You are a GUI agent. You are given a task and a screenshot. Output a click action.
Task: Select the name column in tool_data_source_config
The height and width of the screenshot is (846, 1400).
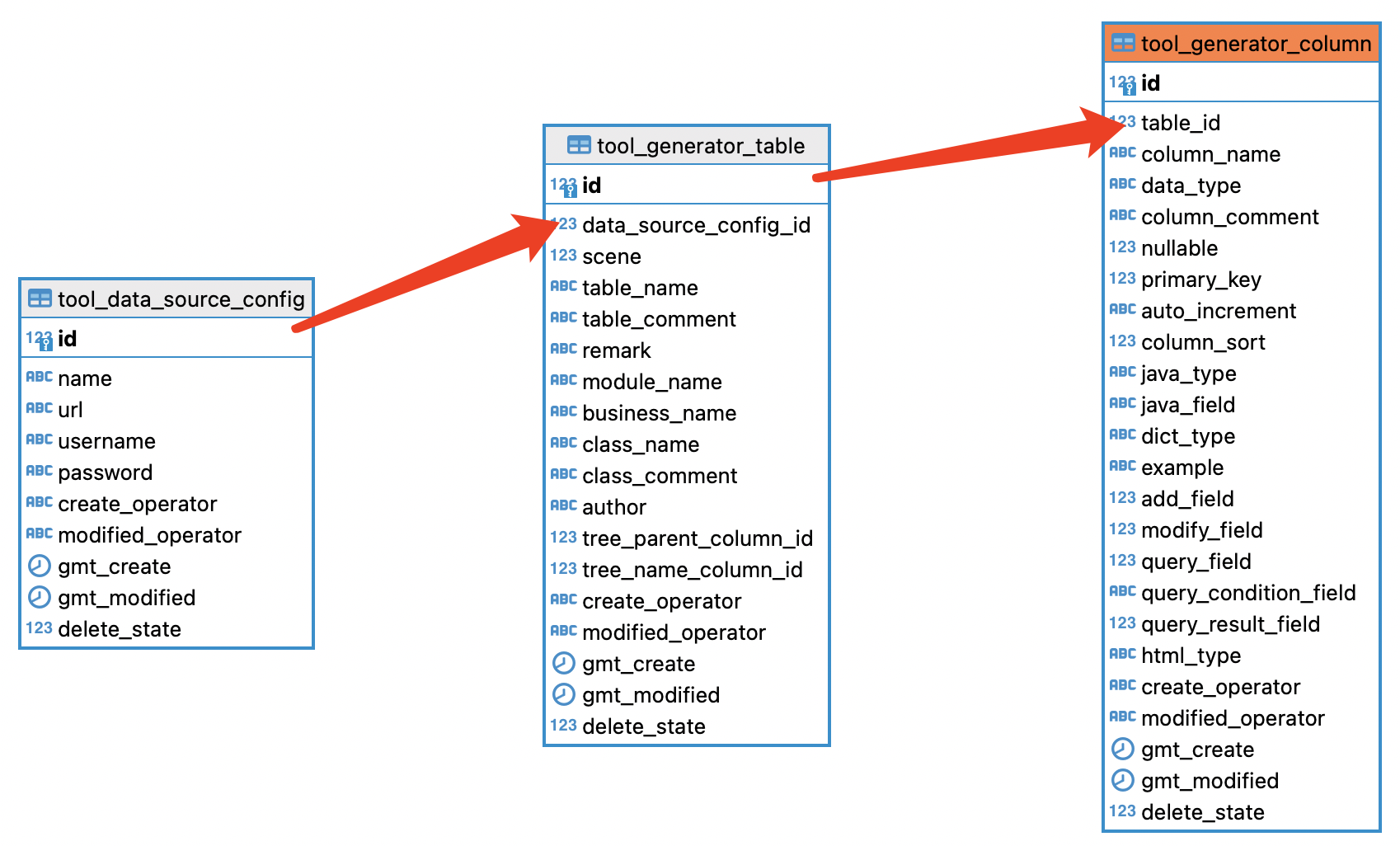pos(85,378)
